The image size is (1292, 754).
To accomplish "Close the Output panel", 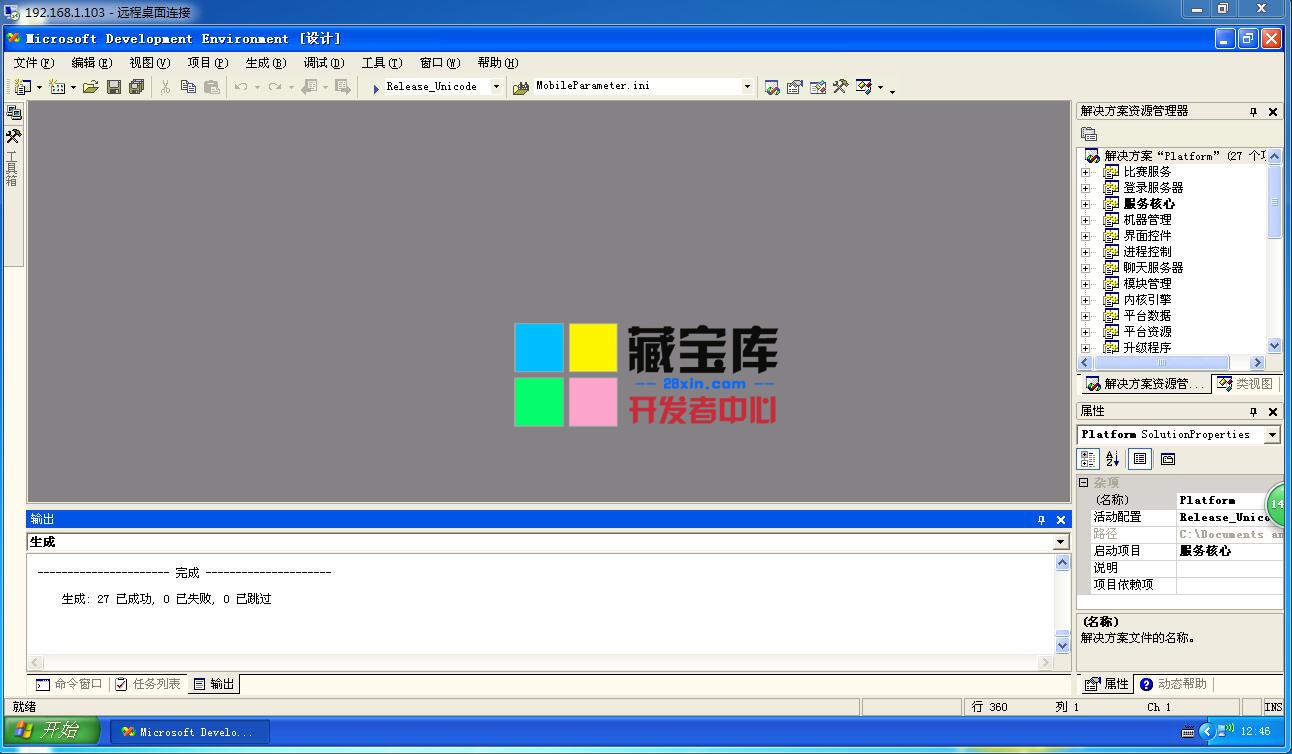I will tap(1061, 520).
